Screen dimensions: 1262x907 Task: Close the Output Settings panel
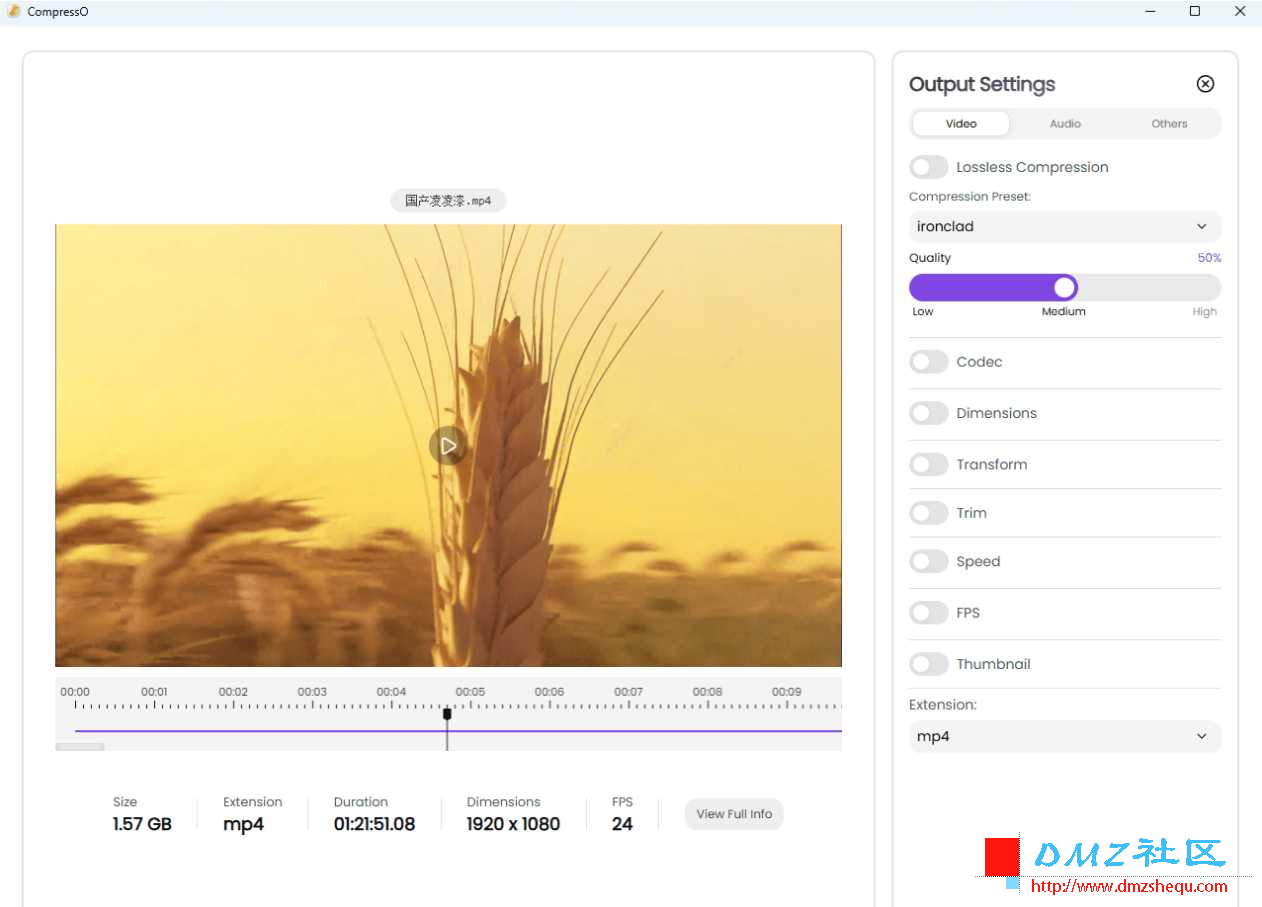pos(1205,84)
